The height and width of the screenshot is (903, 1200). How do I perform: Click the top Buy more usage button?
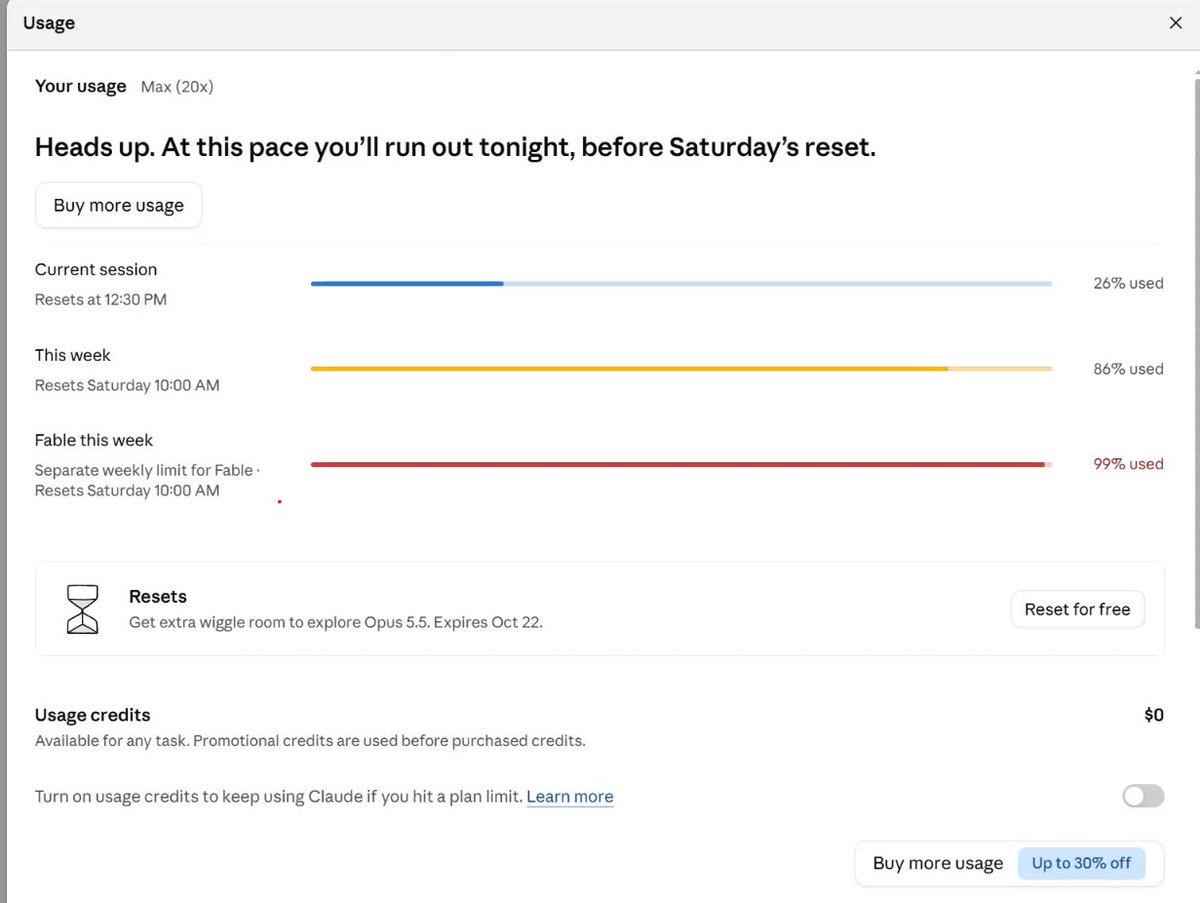click(x=119, y=205)
